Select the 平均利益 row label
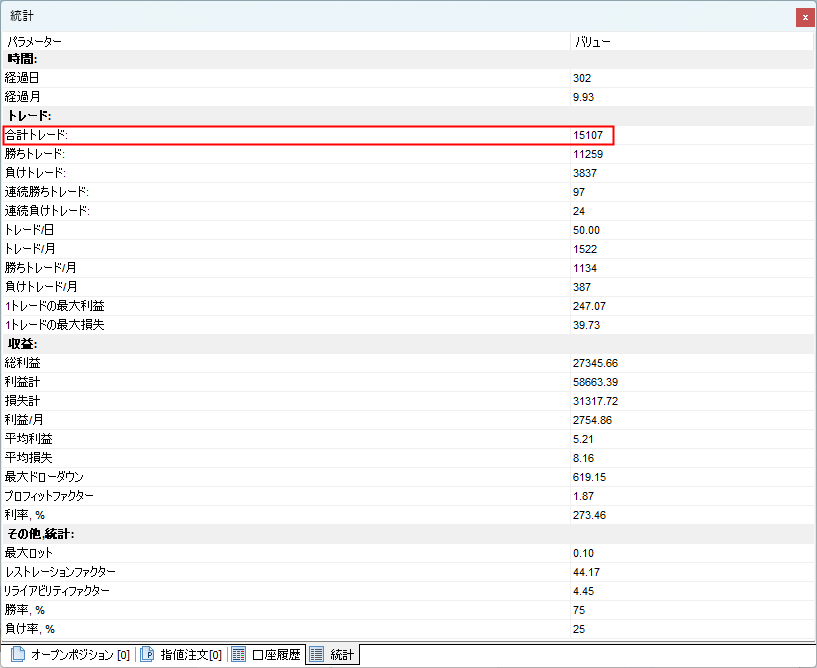Screen dimensions: 817x668 (28, 439)
